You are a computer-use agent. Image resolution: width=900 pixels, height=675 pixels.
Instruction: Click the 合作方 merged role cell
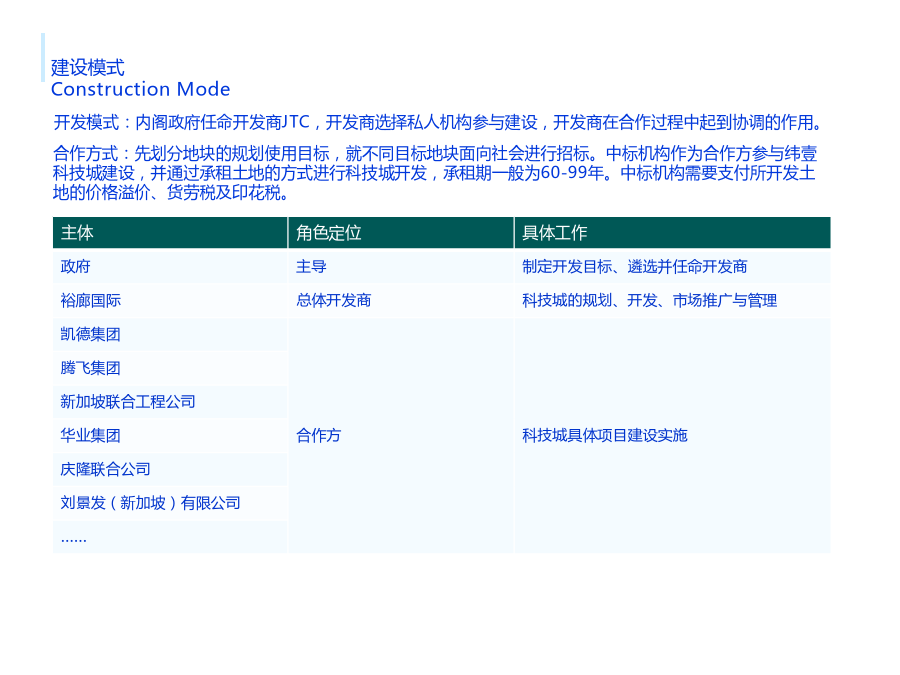tap(401, 436)
